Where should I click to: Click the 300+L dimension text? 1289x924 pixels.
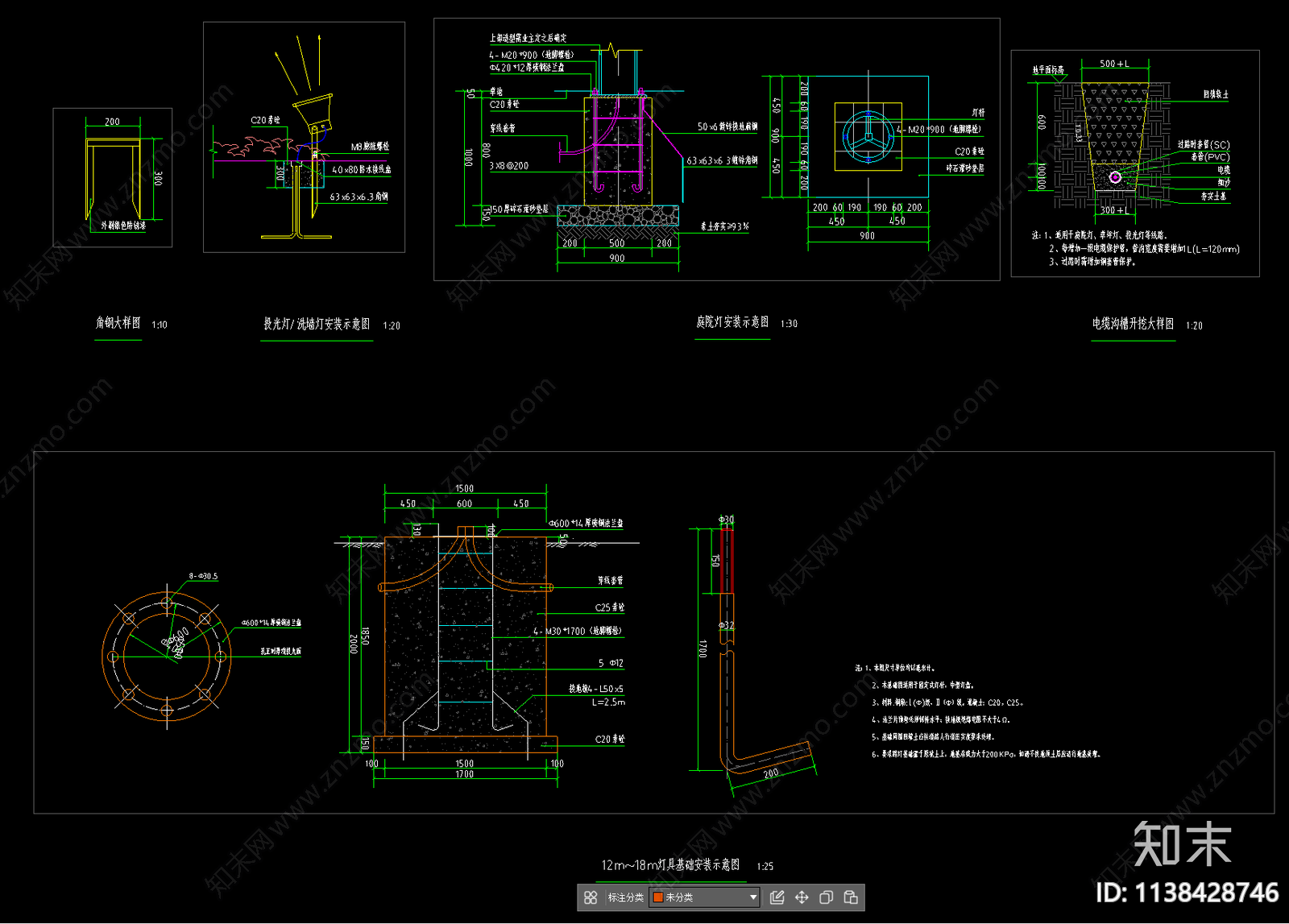1114,210
